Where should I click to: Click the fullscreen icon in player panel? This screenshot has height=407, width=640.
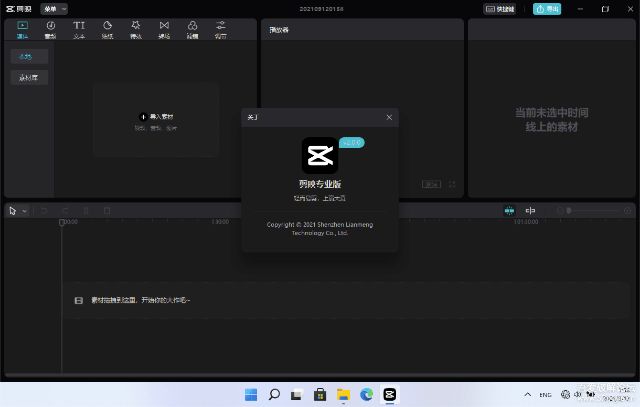pos(452,185)
